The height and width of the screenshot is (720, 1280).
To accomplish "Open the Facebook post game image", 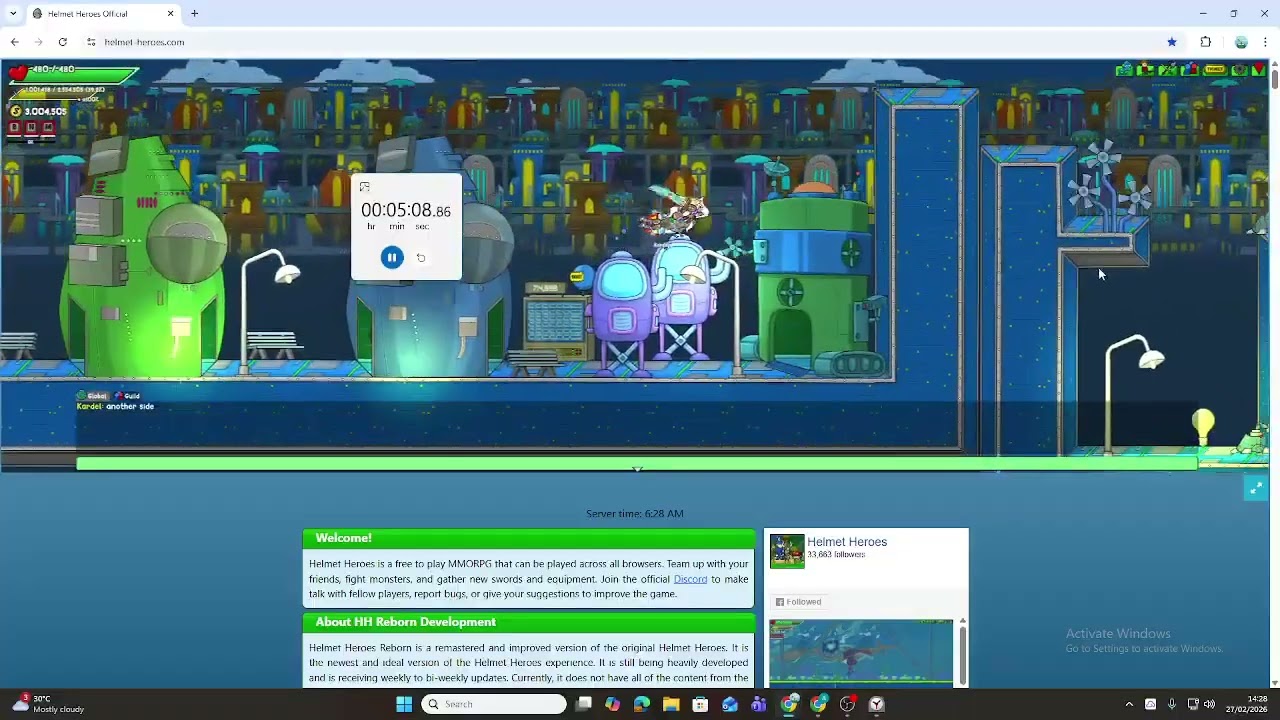I will click(x=861, y=652).
